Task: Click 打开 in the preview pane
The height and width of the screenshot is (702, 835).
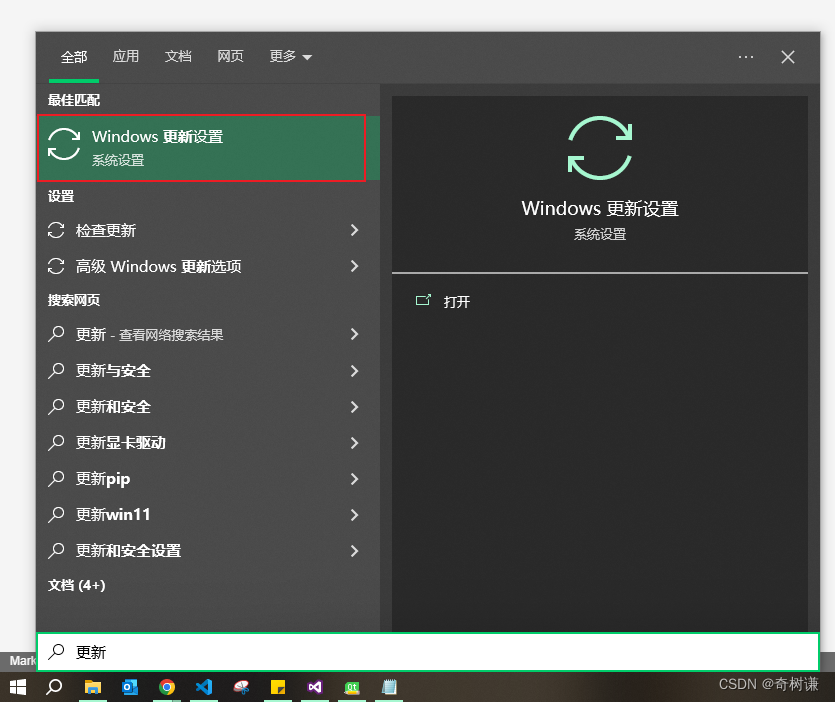Action: 443,301
